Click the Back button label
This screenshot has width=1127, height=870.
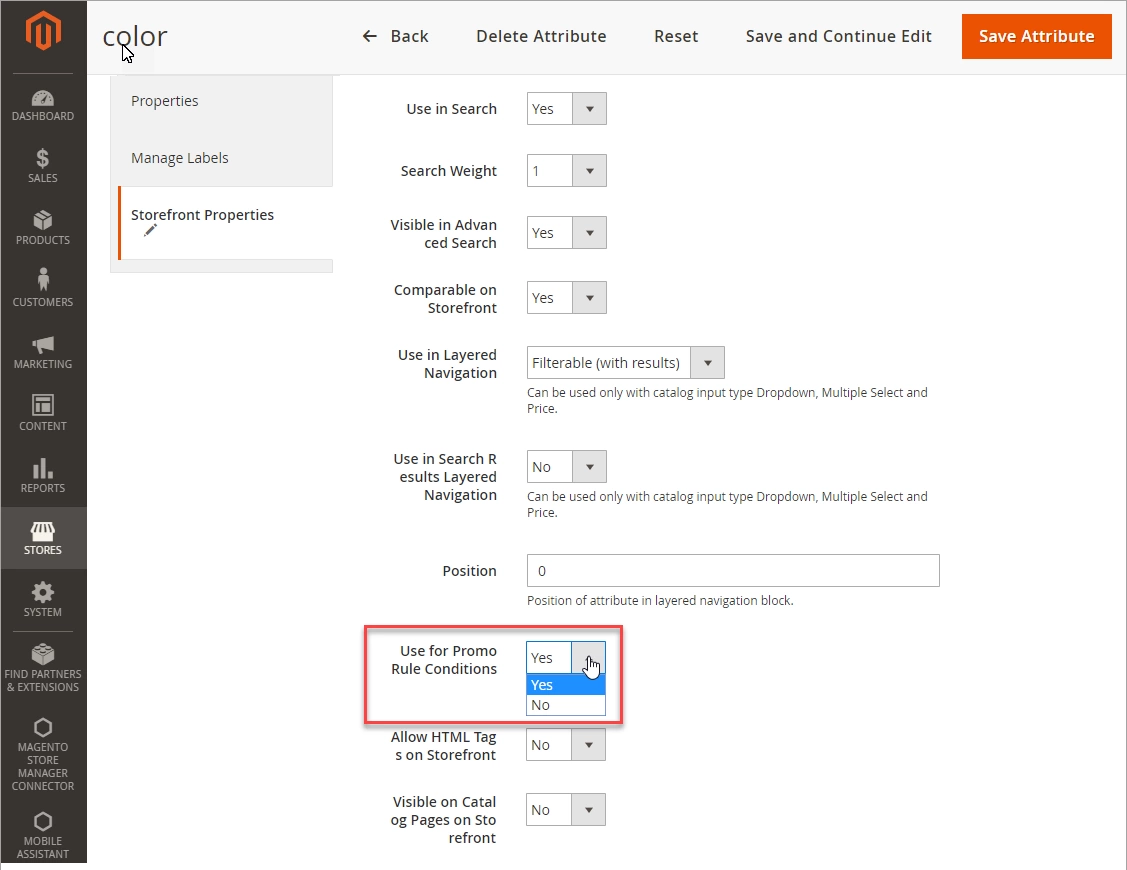click(x=410, y=36)
